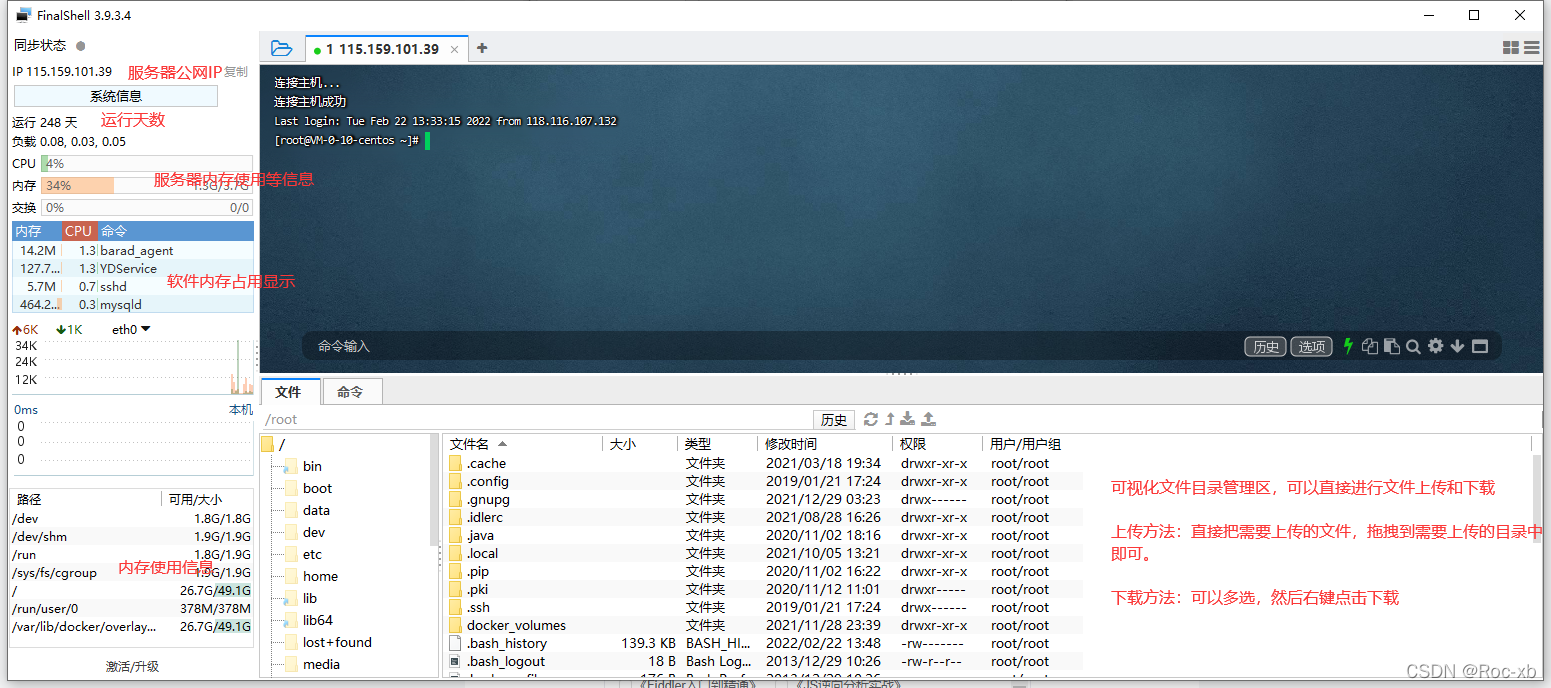Open terminal 历史 command history button
This screenshot has height=688, width=1551.
pyautogui.click(x=1265, y=347)
